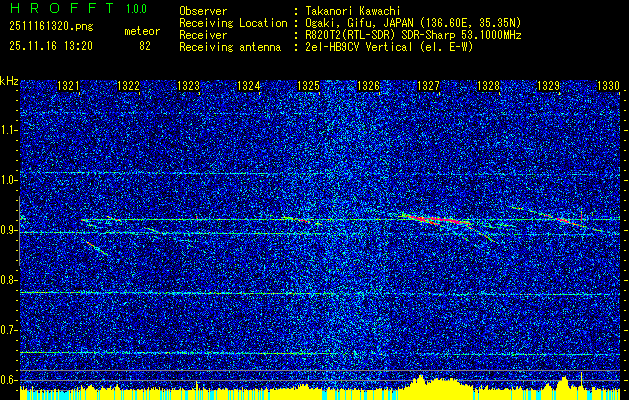Click the version number 1.0.0
This screenshot has width=629, height=400.
click(x=136, y=9)
